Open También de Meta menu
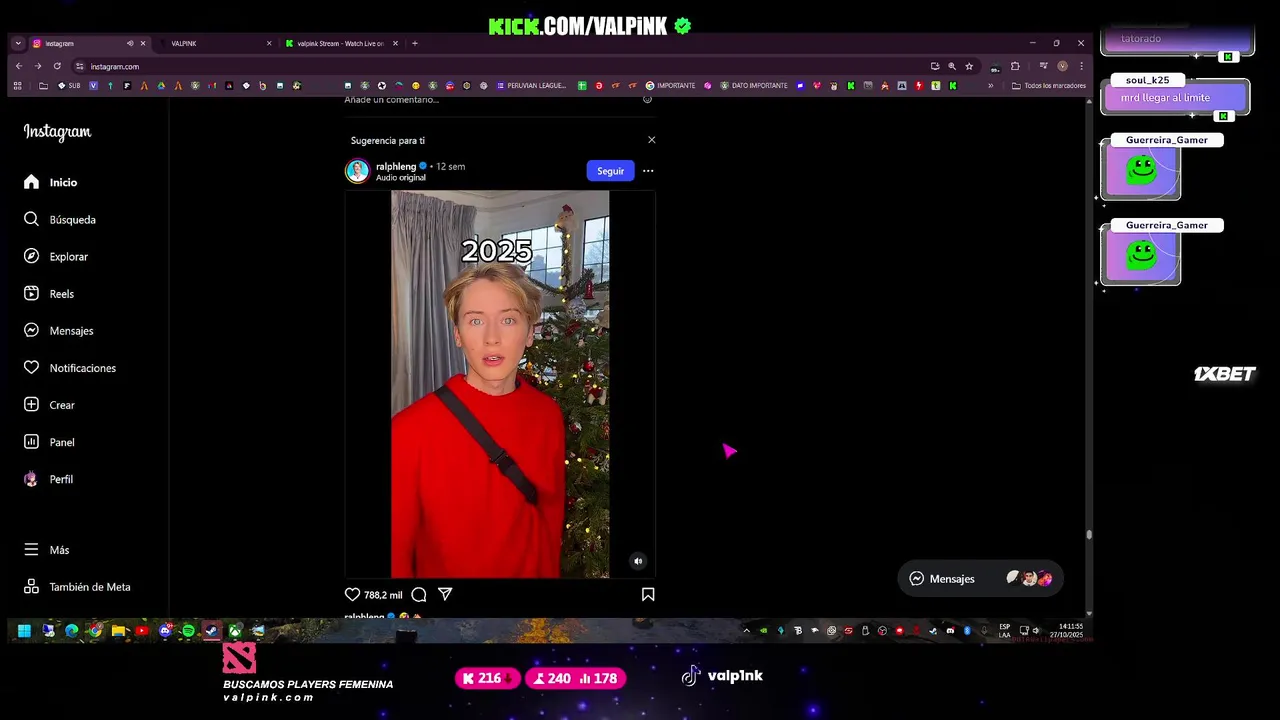Viewport: 1280px width, 720px height. 77,587
